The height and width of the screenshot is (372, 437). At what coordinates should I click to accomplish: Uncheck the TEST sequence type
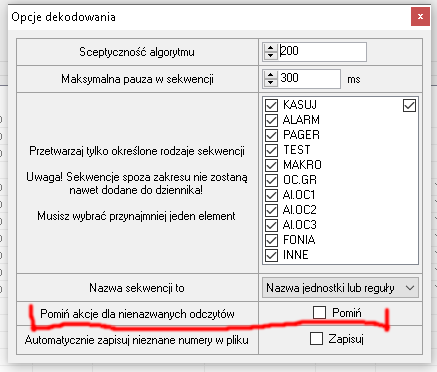[271, 150]
